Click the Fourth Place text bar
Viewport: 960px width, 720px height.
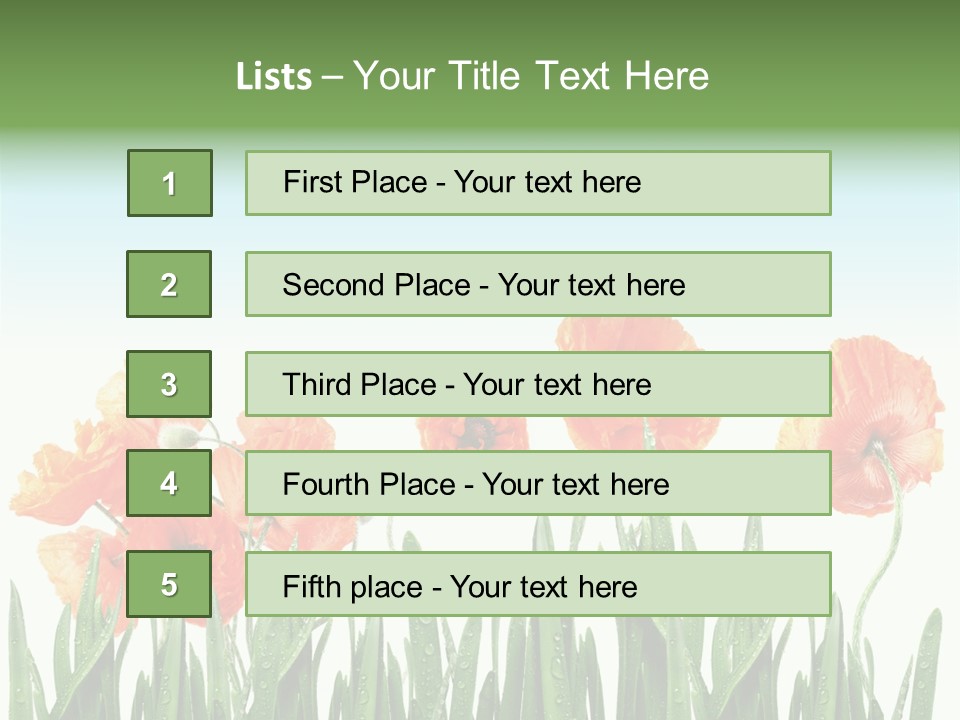(x=538, y=483)
